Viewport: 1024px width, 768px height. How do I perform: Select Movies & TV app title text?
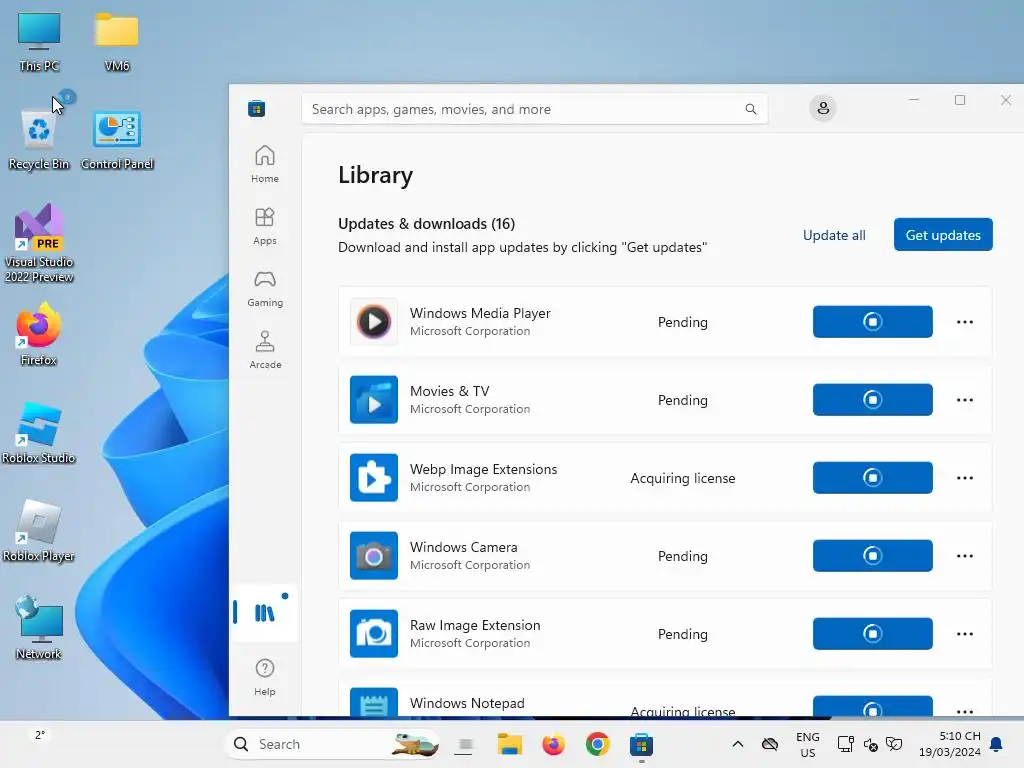pos(449,391)
